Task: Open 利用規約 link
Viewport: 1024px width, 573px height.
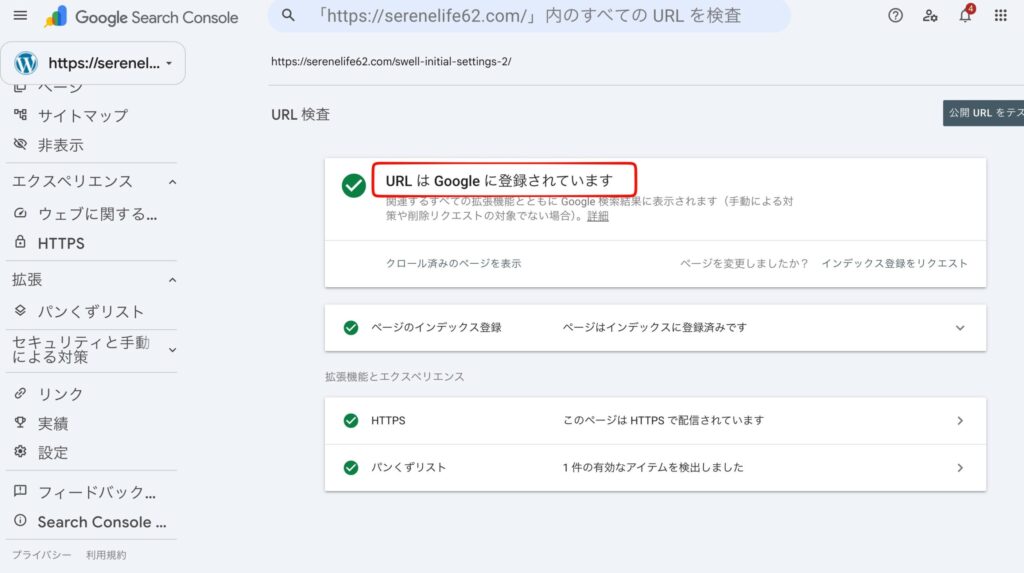Action: tap(106, 555)
